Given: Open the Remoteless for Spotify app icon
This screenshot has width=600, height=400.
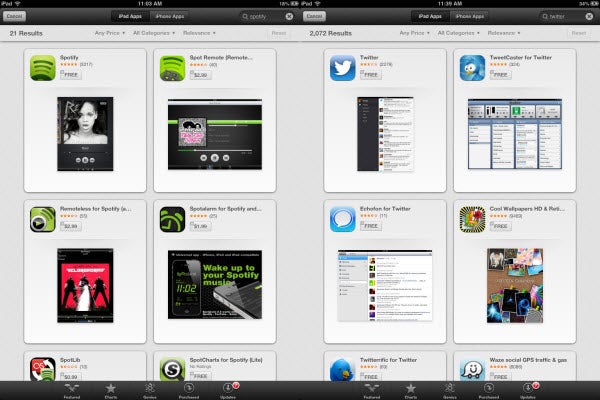Looking at the screenshot, I should tap(43, 219).
